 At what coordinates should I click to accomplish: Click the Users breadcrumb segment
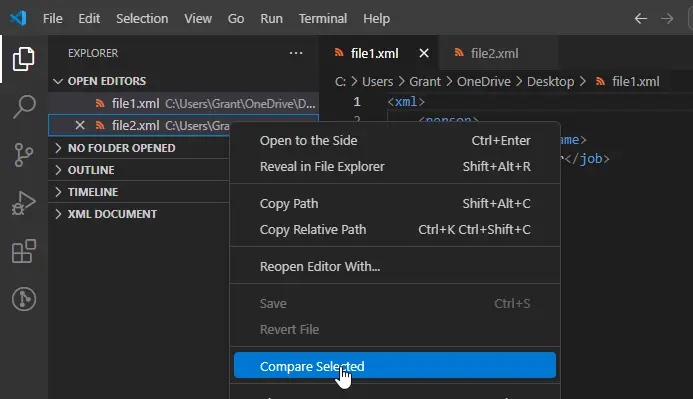[x=377, y=82]
